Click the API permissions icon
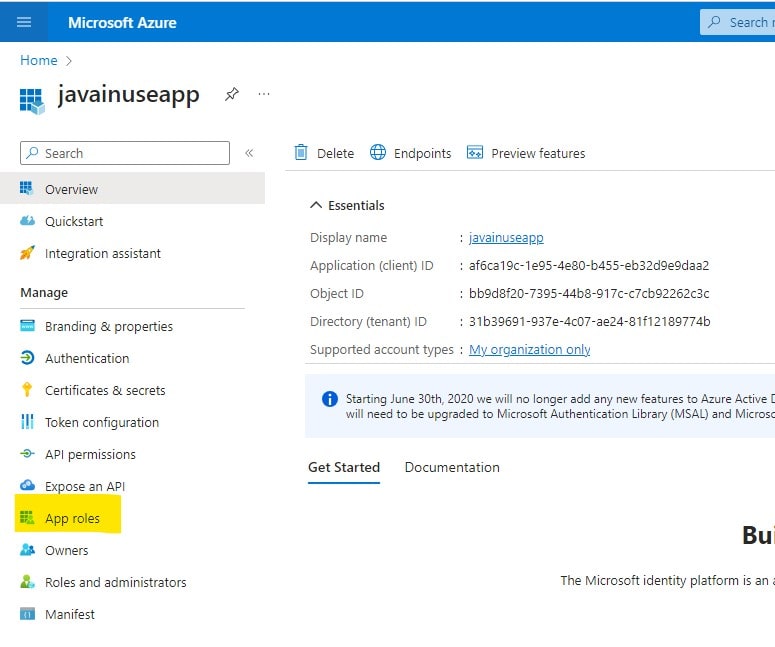Image resolution: width=775 pixels, height=647 pixels. [x=27, y=453]
